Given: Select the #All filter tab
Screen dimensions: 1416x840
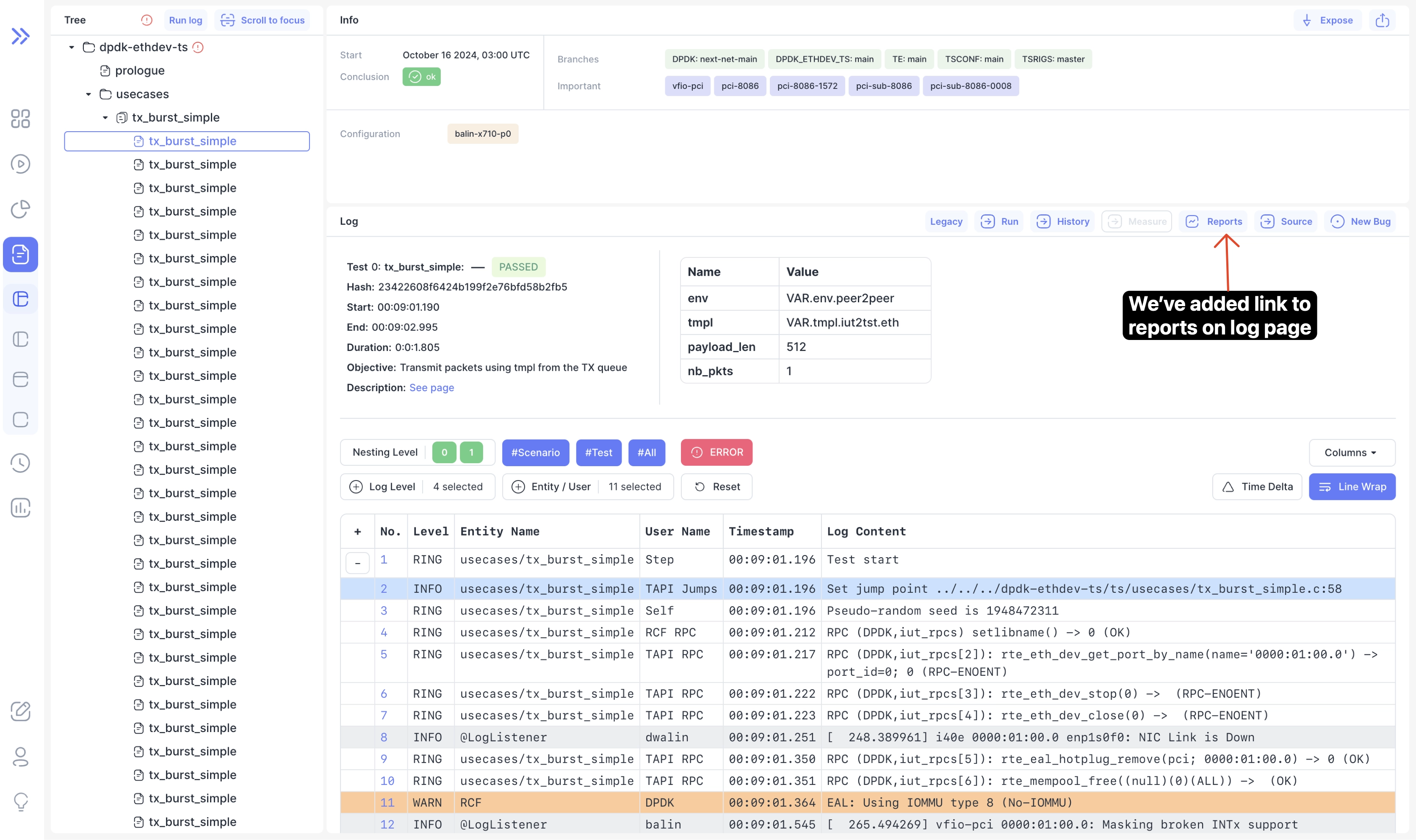Looking at the screenshot, I should coord(646,452).
